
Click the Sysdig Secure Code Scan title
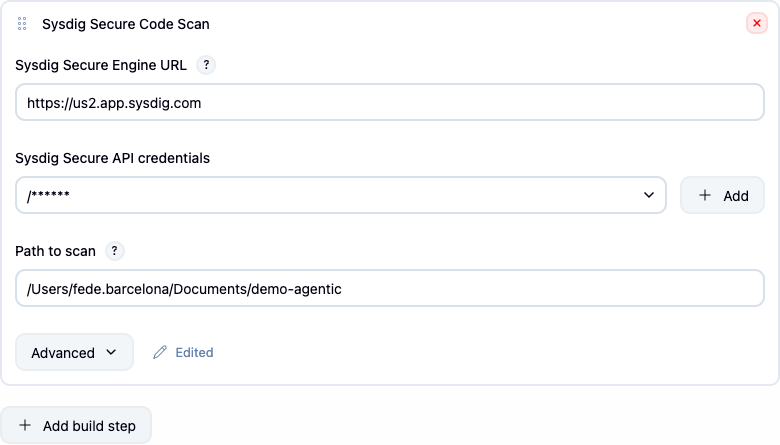[125, 24]
